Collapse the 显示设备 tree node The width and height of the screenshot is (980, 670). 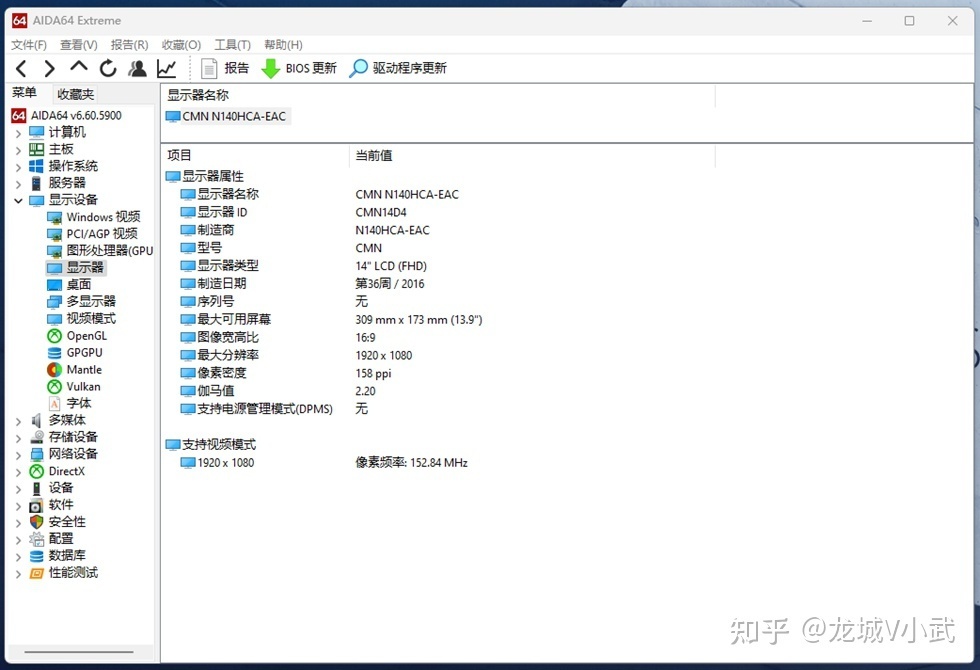18,200
